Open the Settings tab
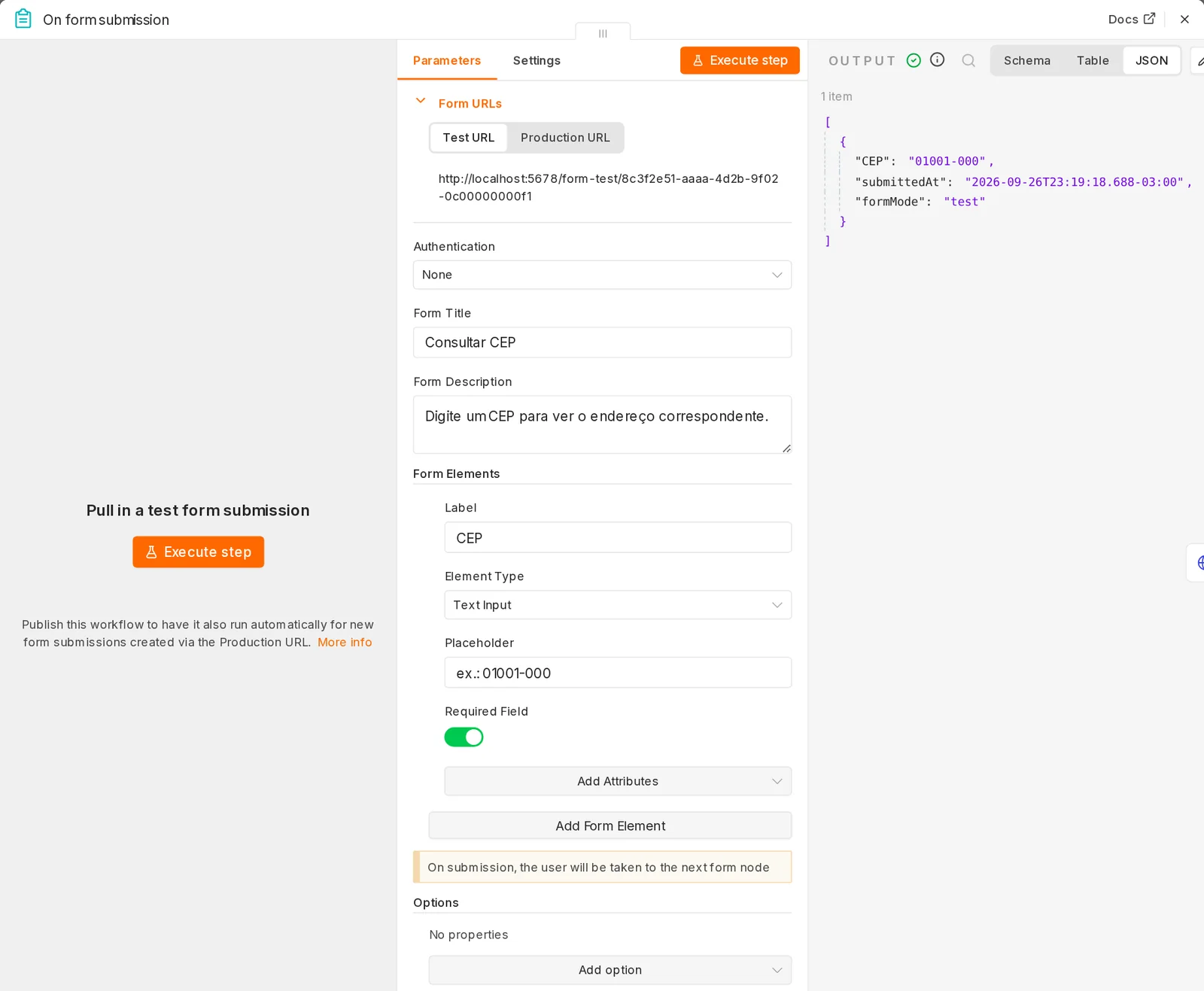This screenshot has height=991, width=1204. point(537,60)
